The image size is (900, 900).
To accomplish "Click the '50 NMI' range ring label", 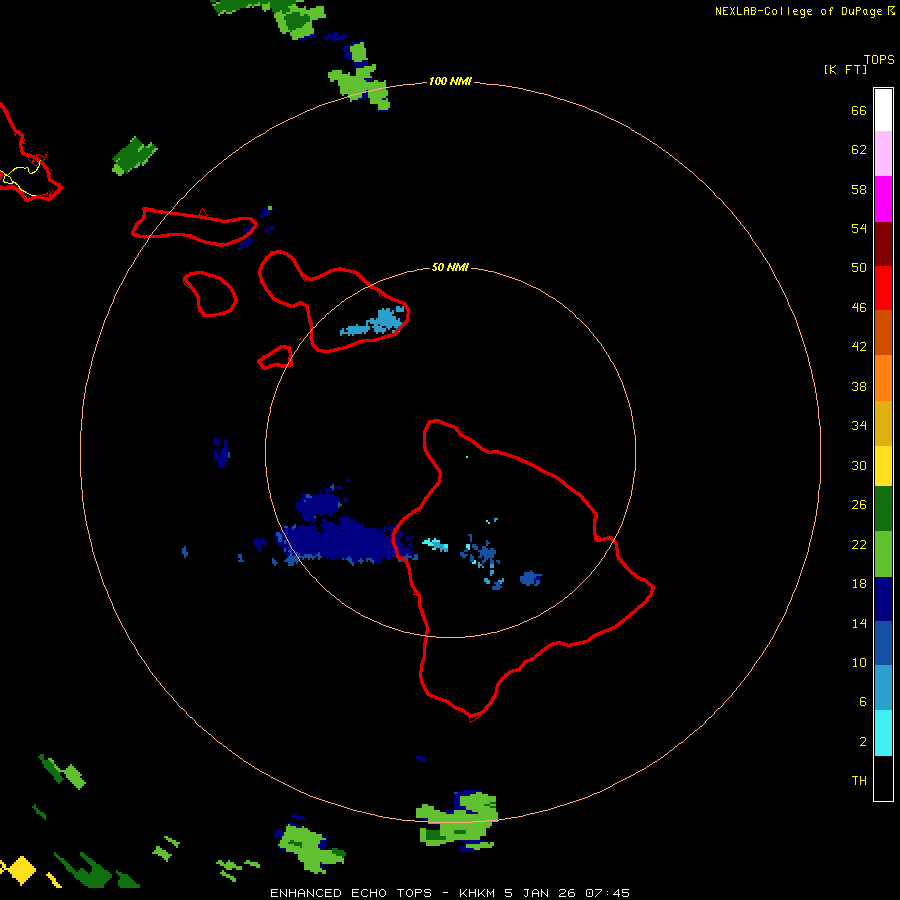I will (x=450, y=267).
